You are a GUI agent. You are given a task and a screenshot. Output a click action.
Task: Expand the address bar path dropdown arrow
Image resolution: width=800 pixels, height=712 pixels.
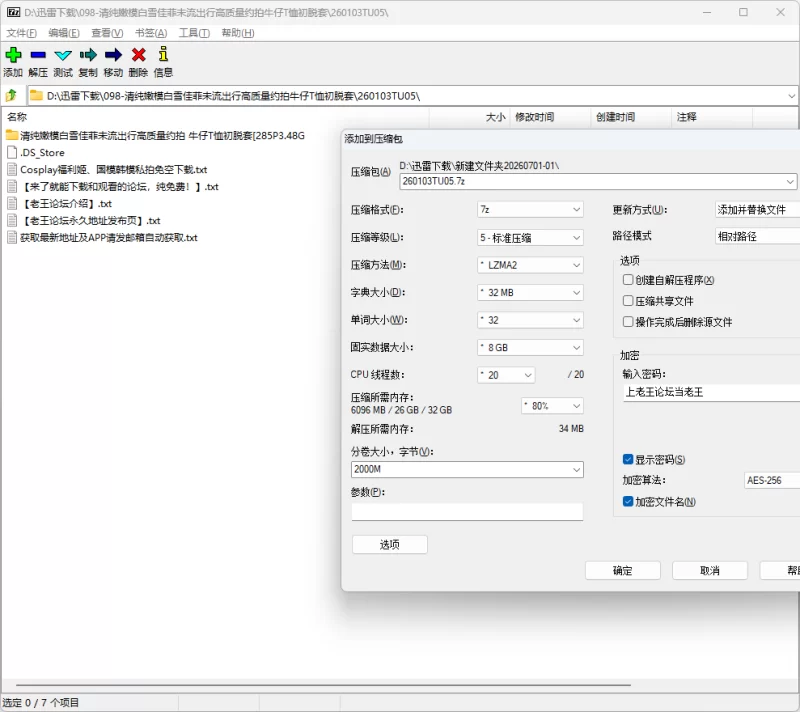791,96
